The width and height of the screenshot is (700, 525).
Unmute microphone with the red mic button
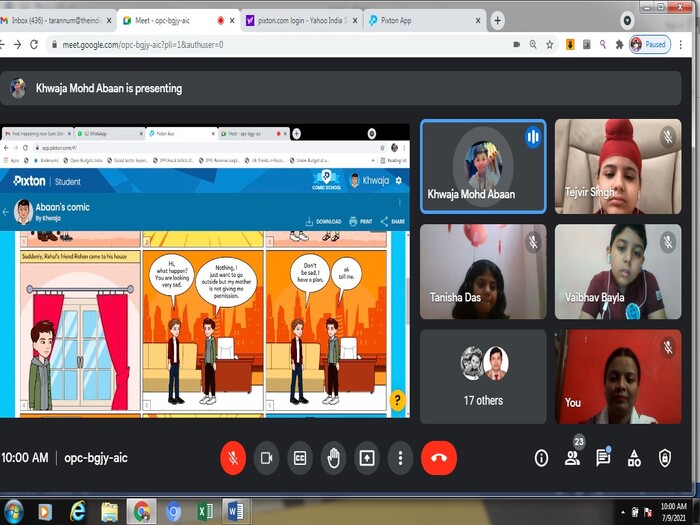(233, 458)
